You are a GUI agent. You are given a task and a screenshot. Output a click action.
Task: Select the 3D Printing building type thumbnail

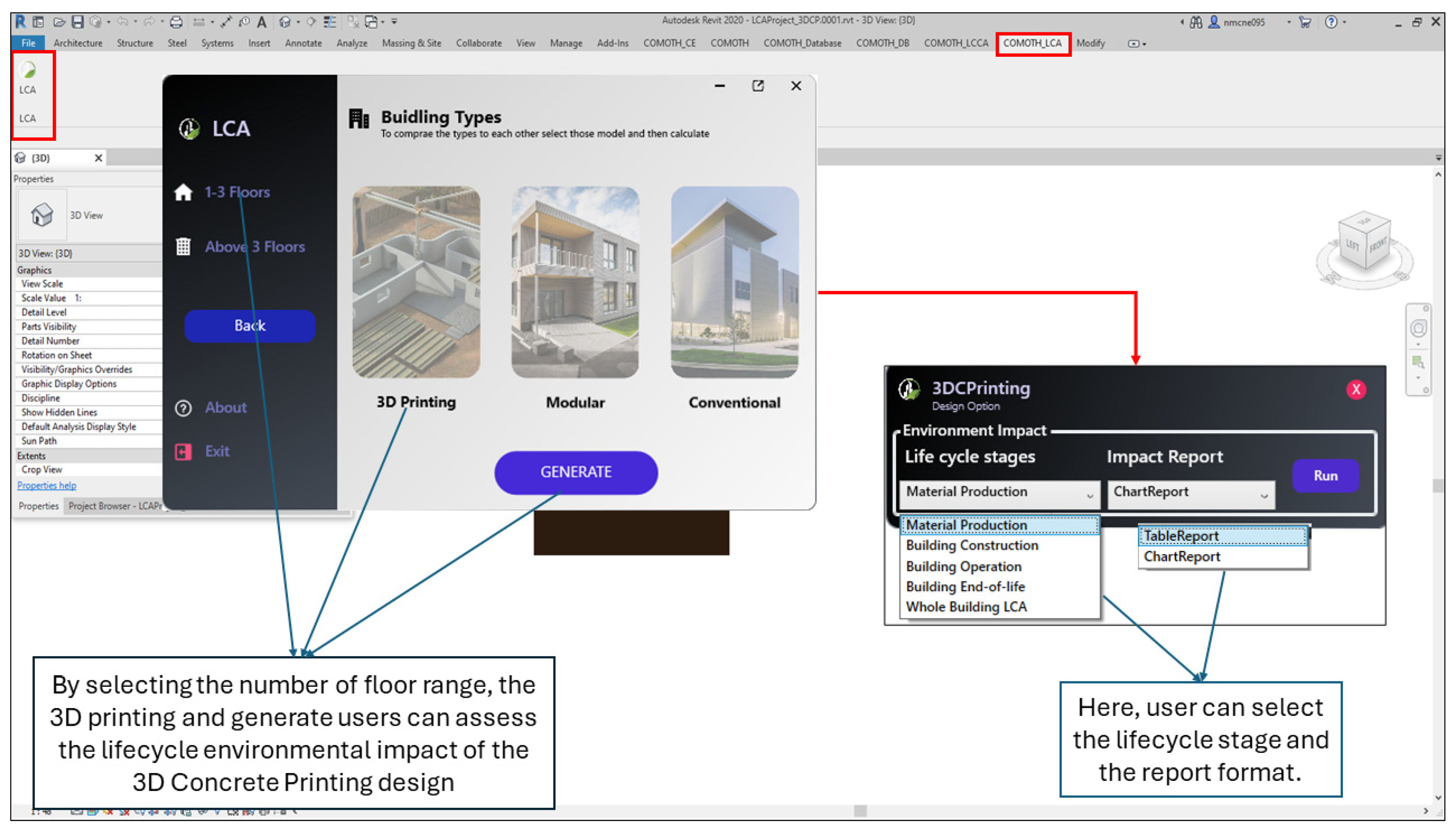tap(416, 282)
